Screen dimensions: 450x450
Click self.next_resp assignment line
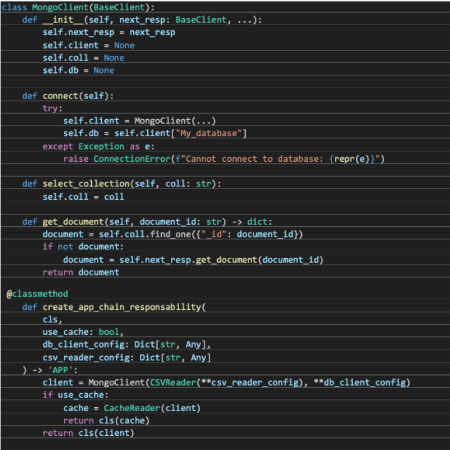point(109,32)
